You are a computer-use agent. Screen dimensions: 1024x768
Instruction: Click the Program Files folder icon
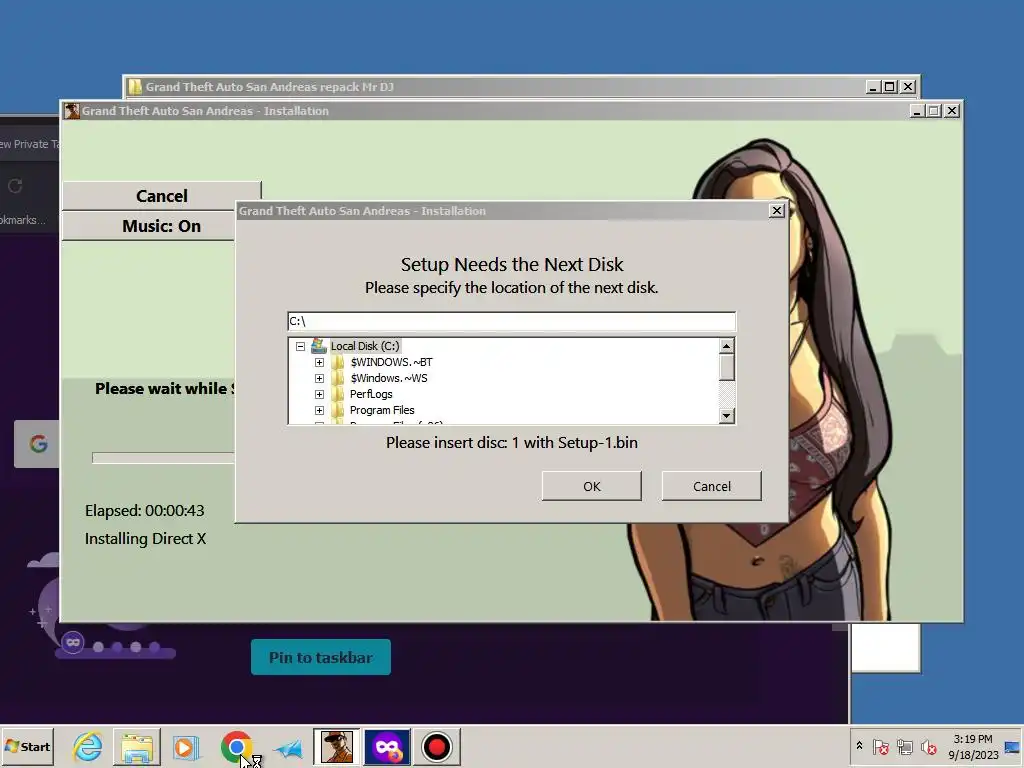coord(338,410)
